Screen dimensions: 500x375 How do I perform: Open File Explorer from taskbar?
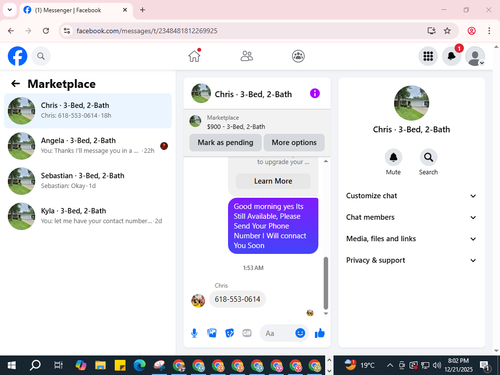coord(100,366)
